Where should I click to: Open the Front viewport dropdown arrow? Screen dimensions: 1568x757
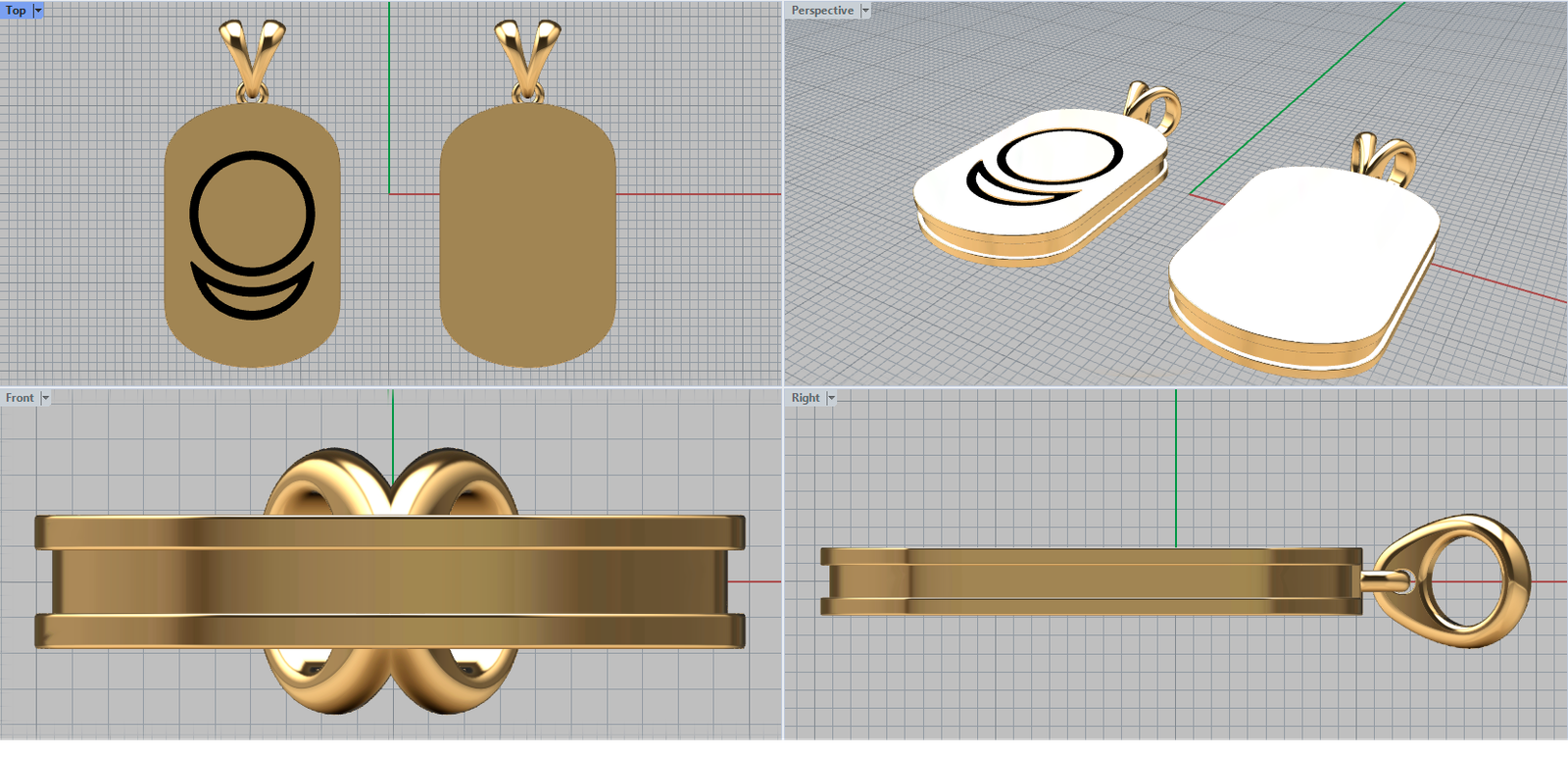tap(45, 397)
